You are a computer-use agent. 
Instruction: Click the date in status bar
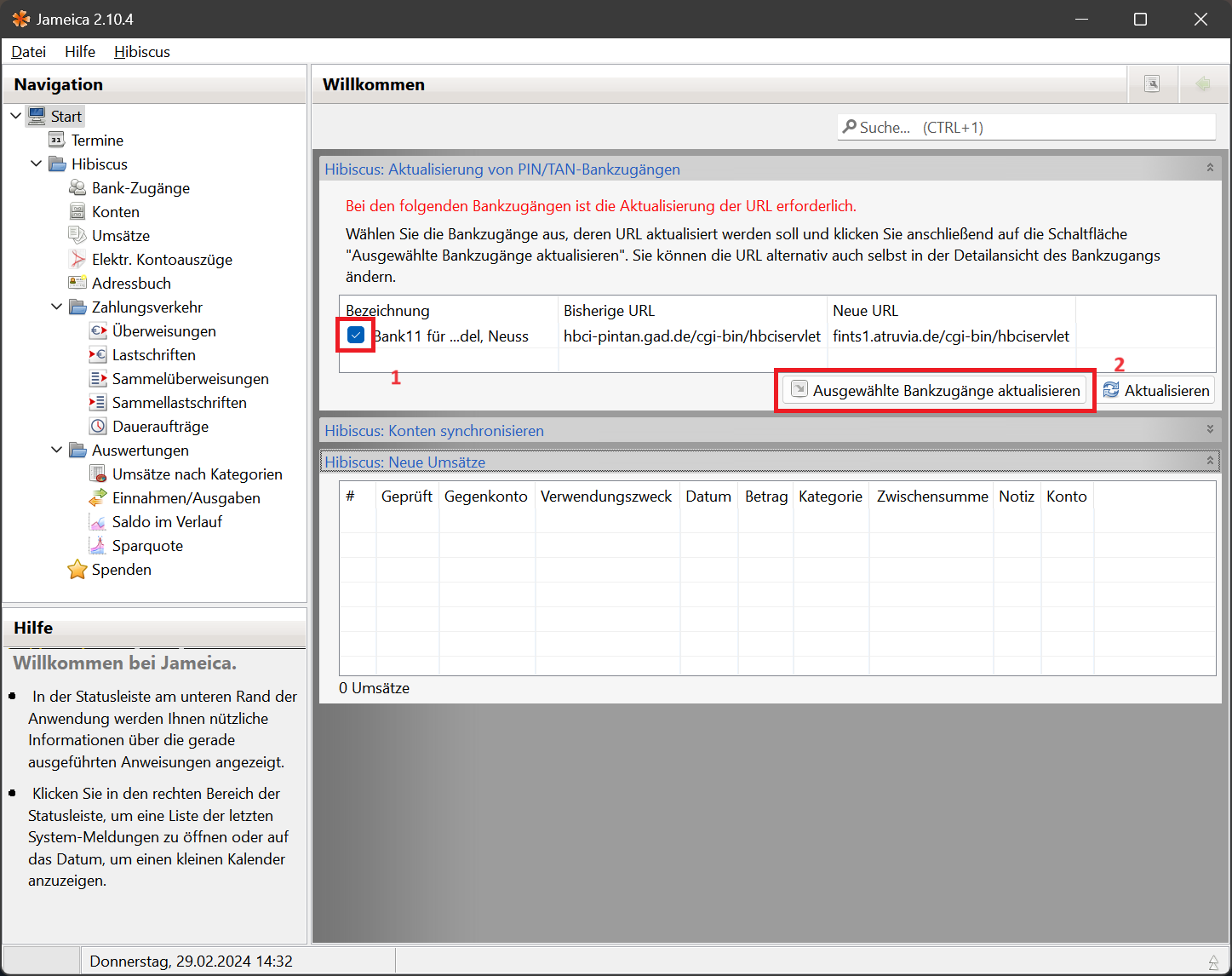(191, 961)
